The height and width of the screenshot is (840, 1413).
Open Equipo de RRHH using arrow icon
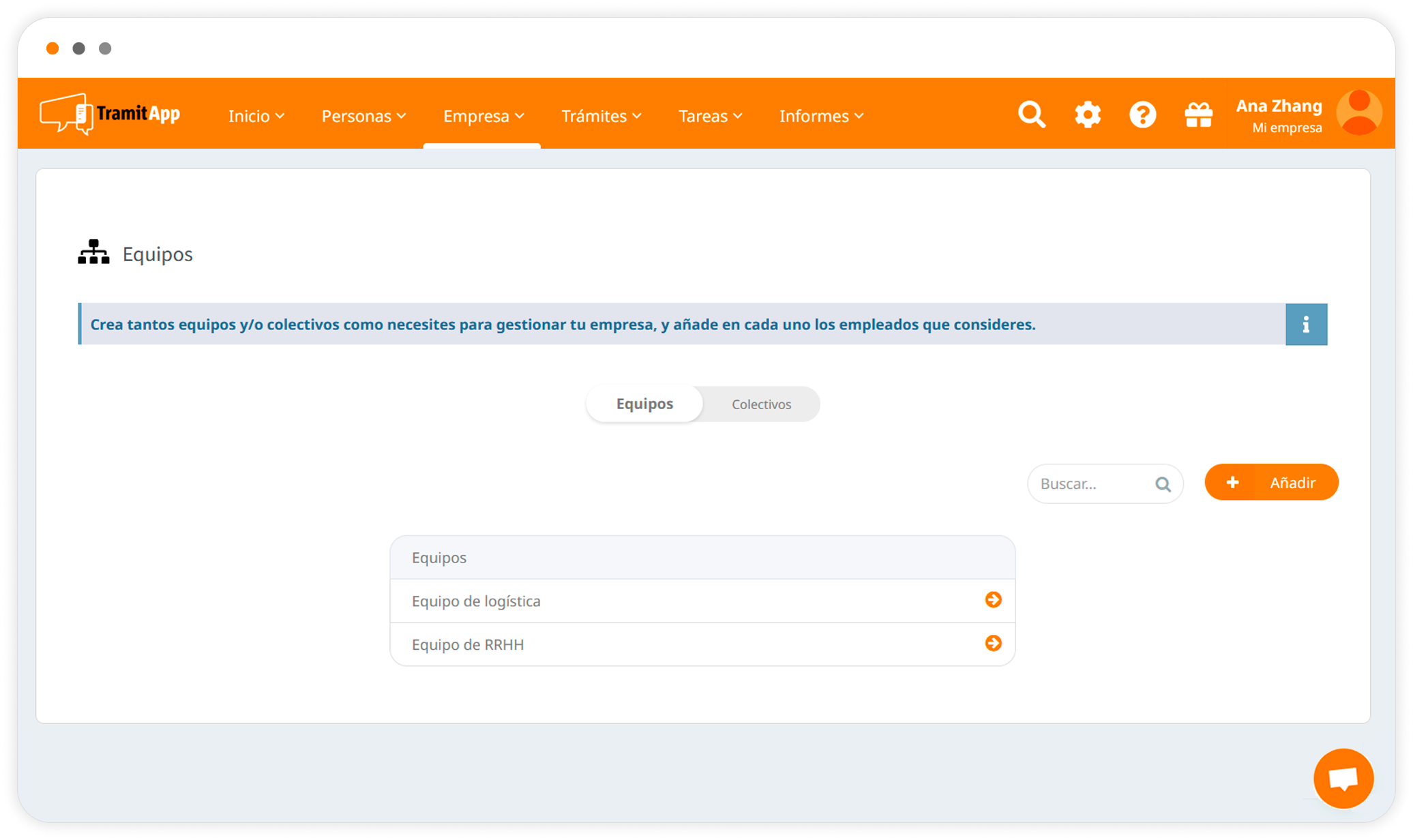(993, 644)
